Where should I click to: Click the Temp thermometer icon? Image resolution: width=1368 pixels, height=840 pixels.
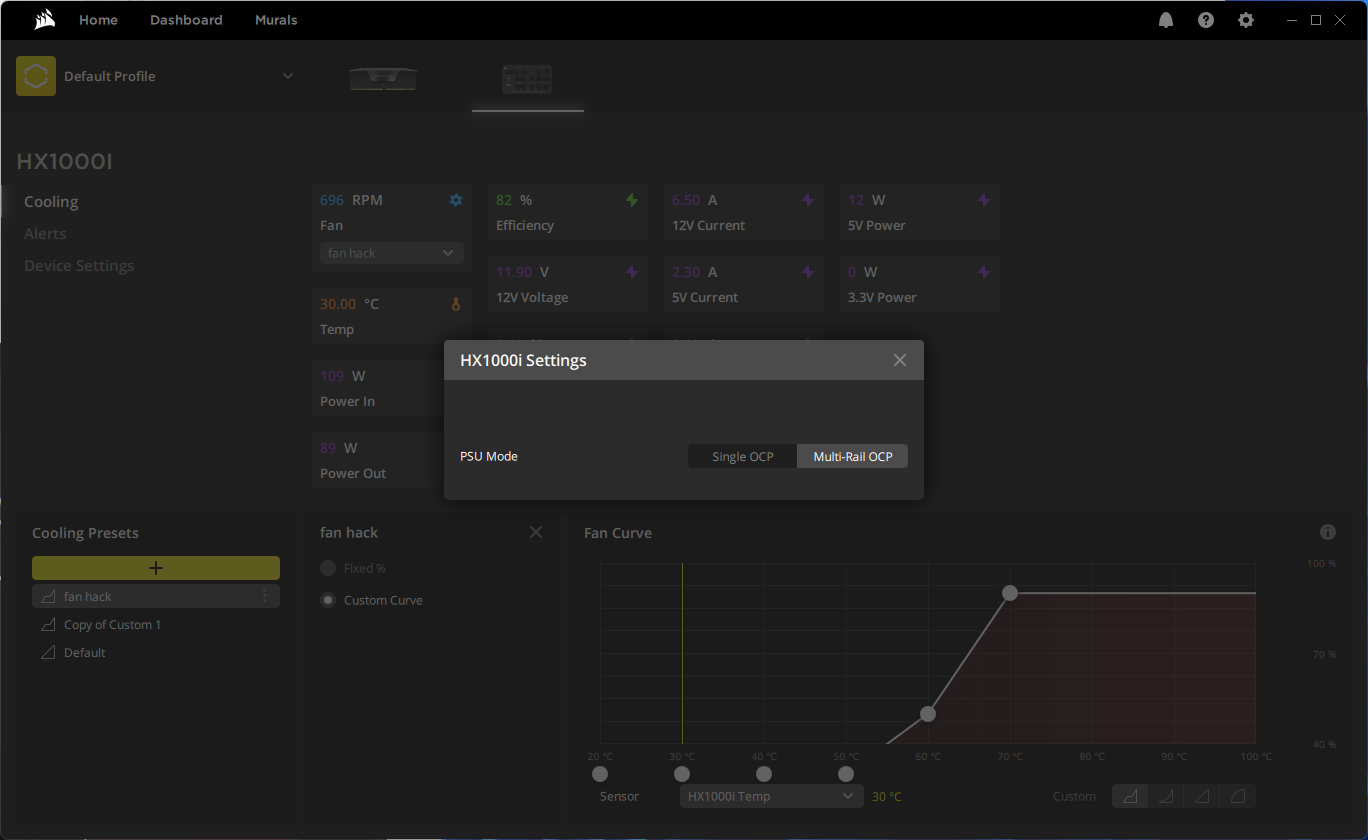point(456,304)
